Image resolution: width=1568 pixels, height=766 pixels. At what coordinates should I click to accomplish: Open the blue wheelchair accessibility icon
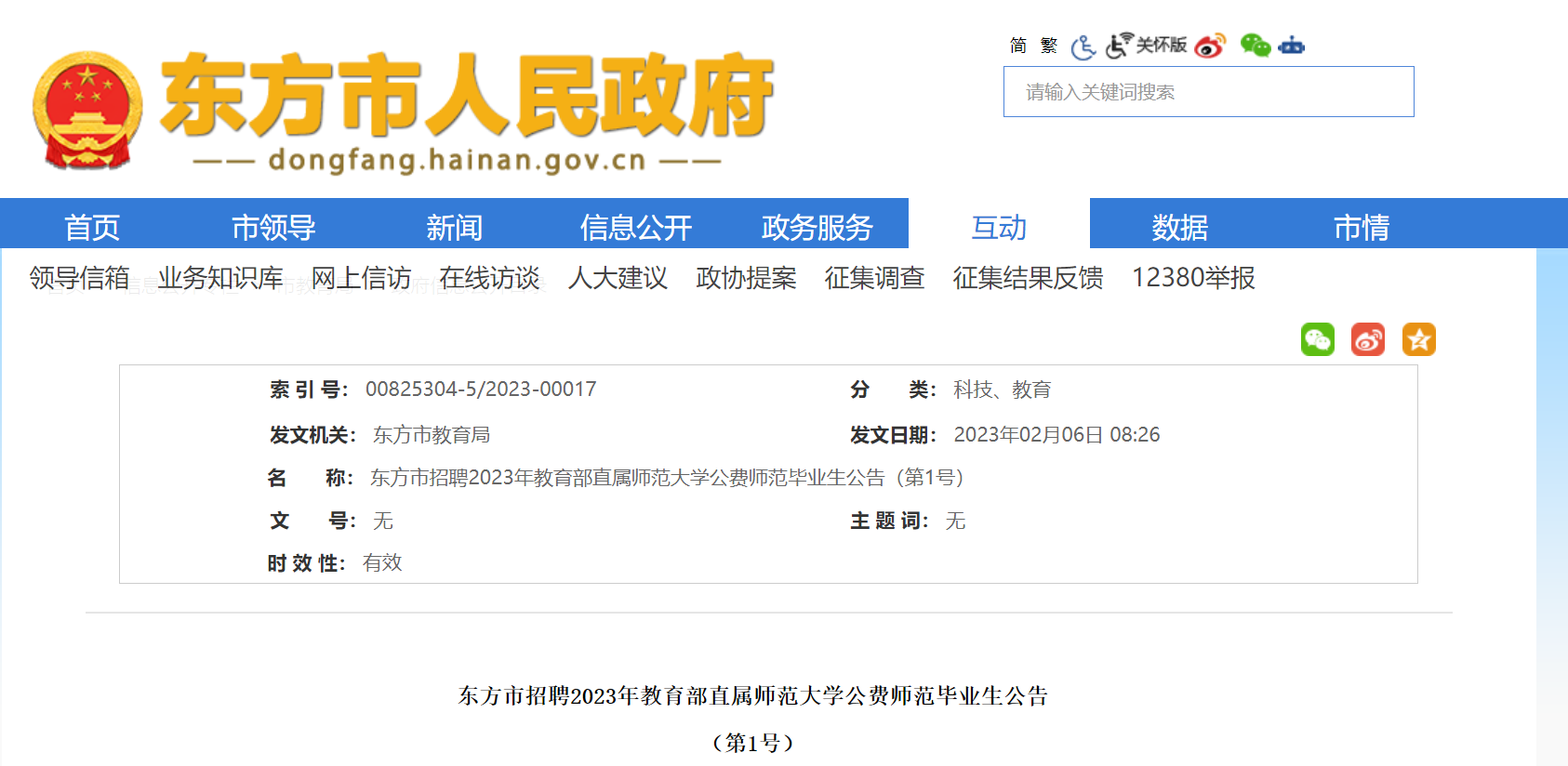coord(1083,46)
